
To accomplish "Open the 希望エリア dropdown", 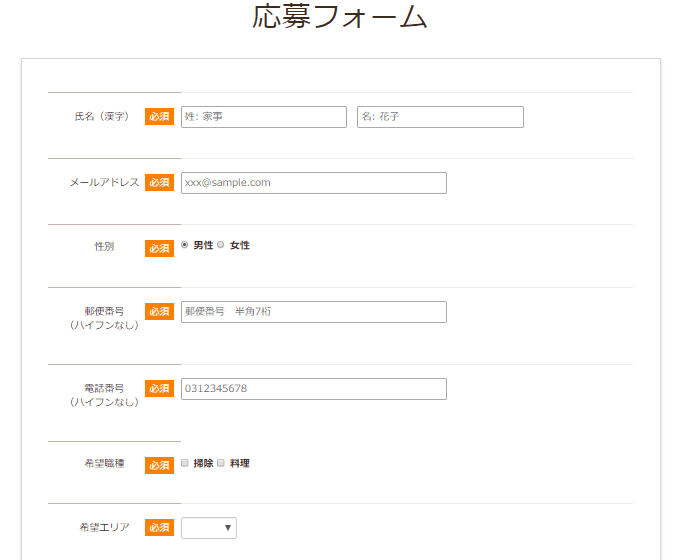I will (x=209, y=528).
